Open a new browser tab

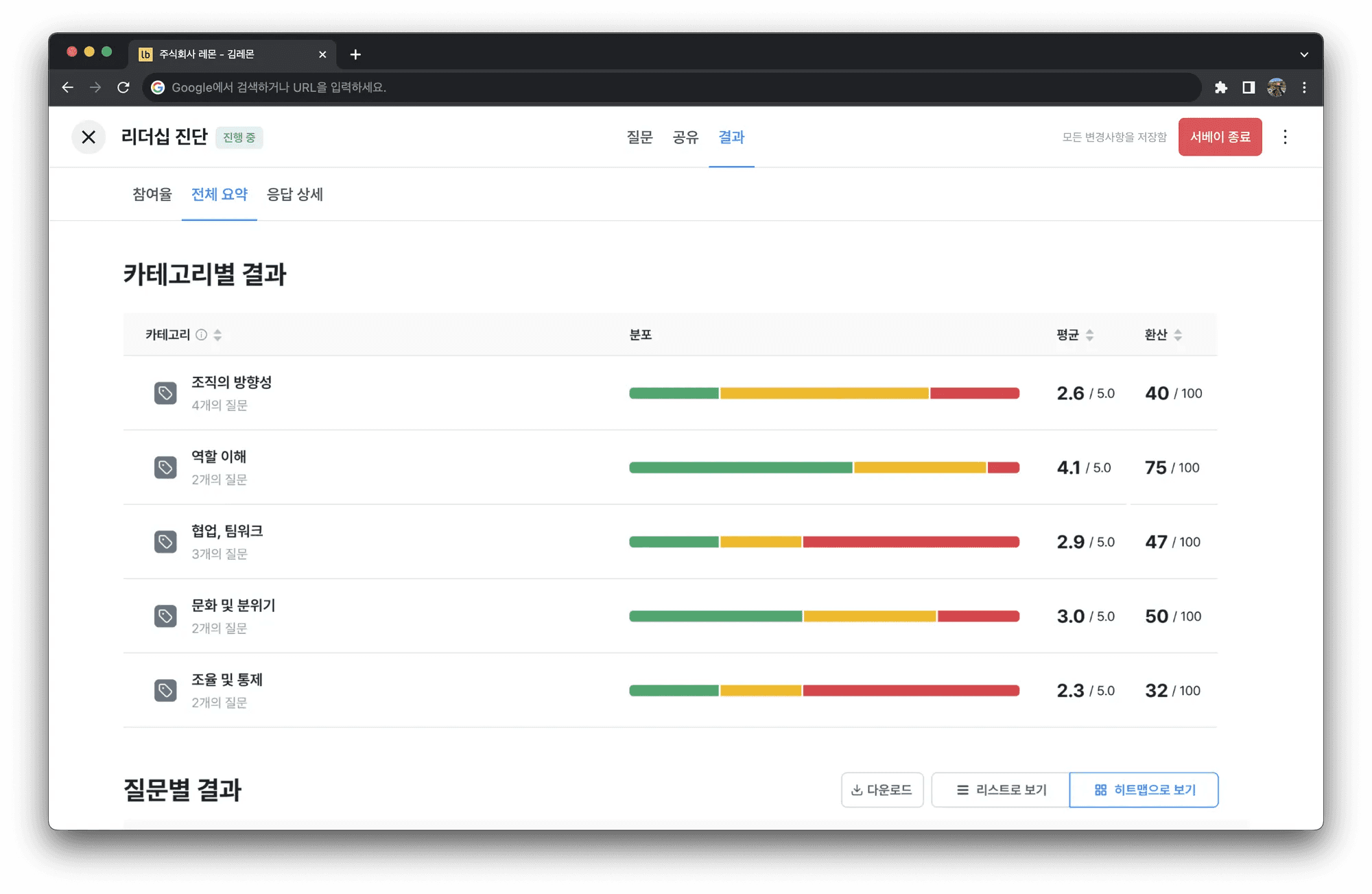pyautogui.click(x=355, y=54)
